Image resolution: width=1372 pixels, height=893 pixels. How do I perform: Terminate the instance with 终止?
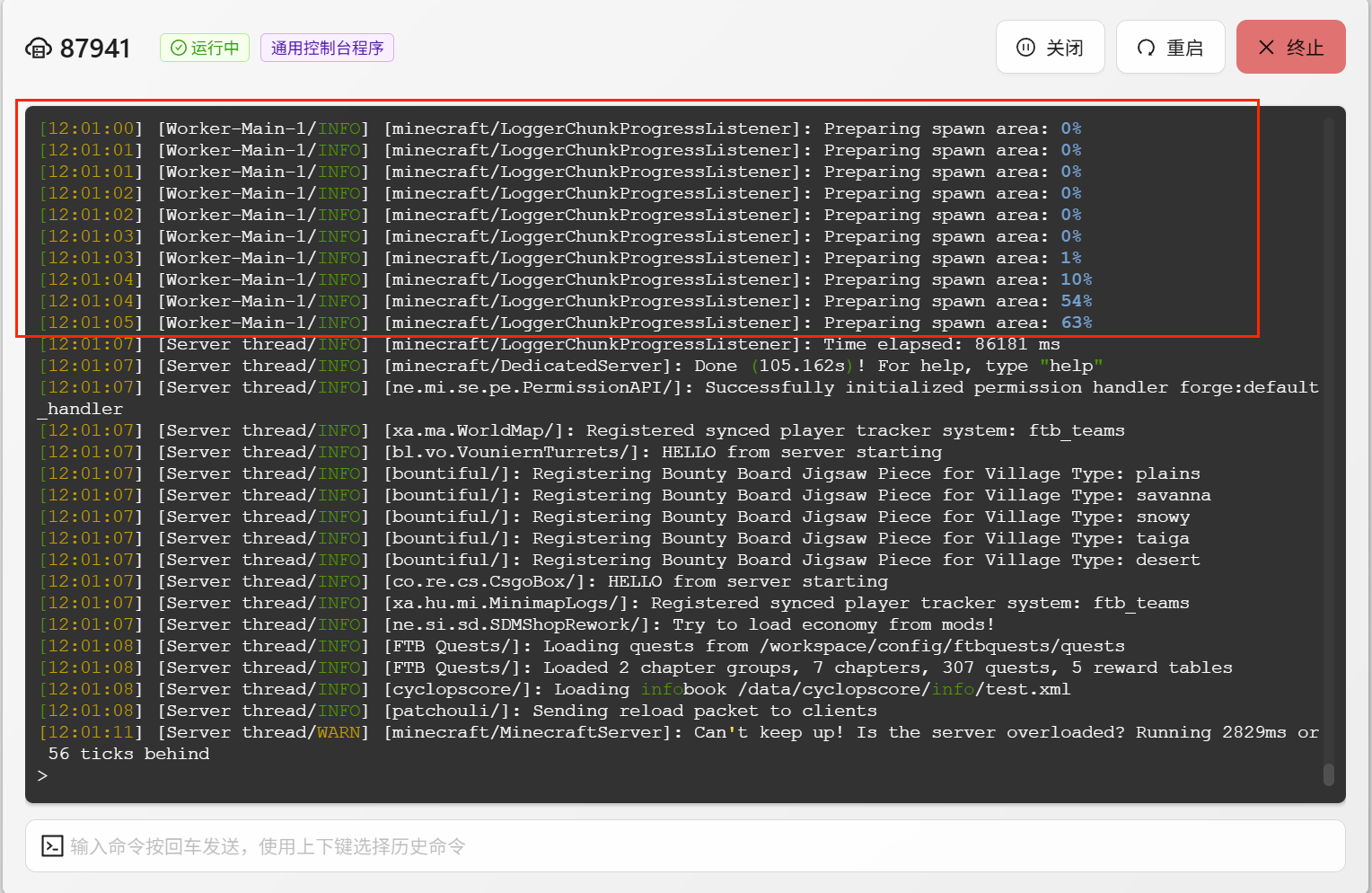(x=1290, y=47)
